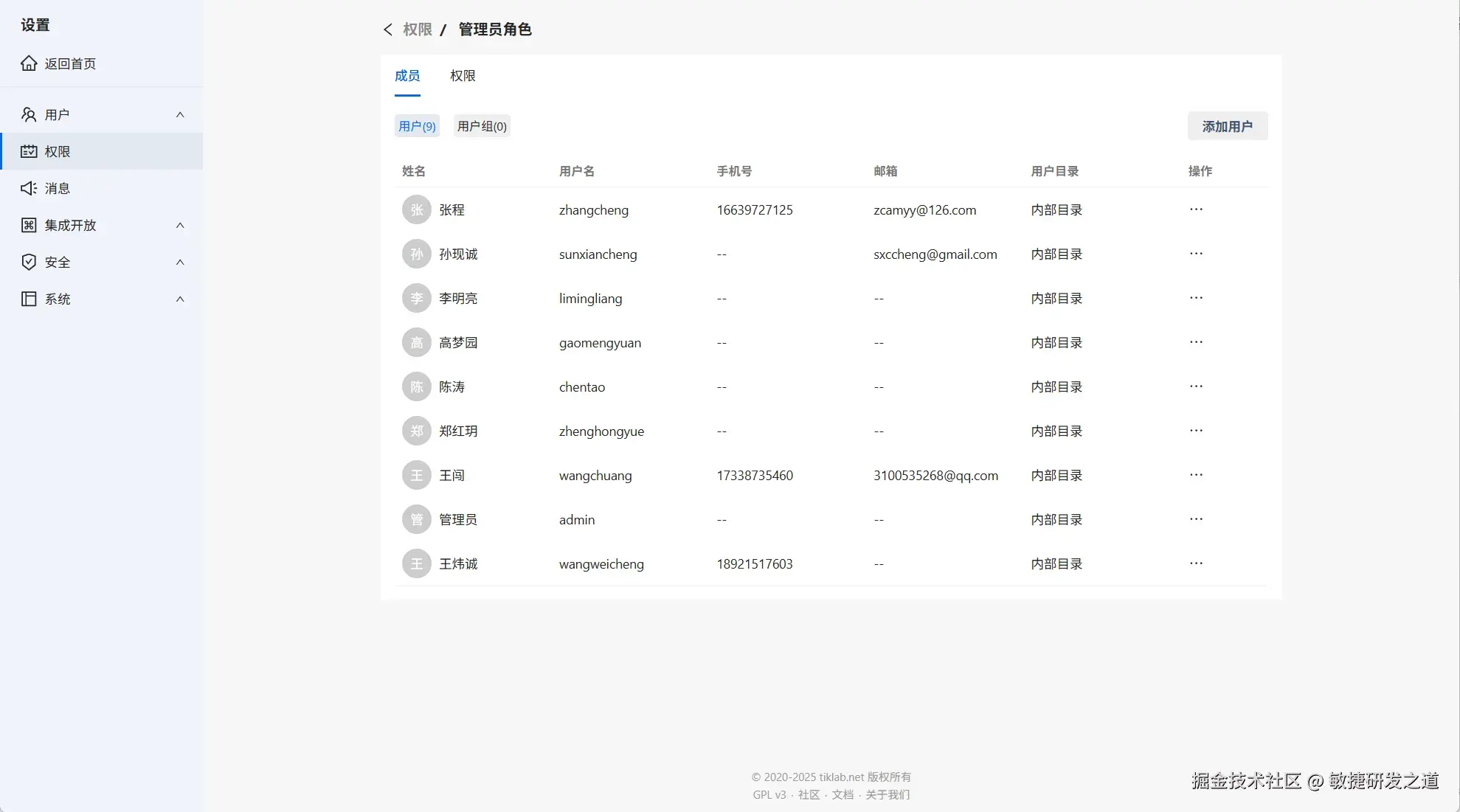
Task: Click the 安全 shield icon
Action: 29,262
